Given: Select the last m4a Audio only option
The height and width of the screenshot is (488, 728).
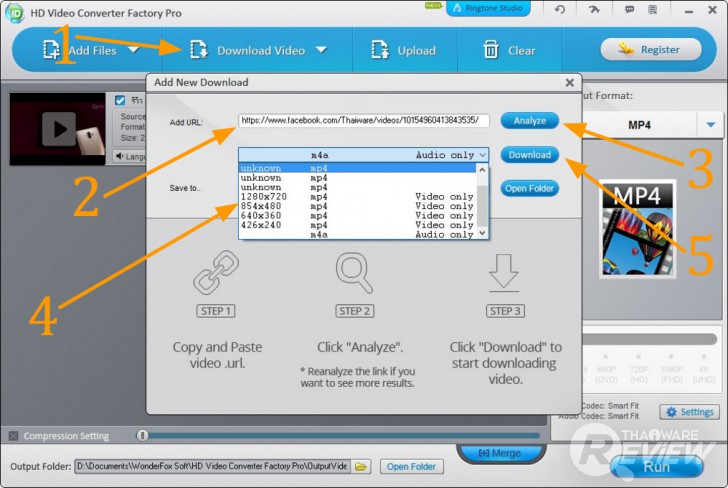Looking at the screenshot, I should [x=358, y=234].
